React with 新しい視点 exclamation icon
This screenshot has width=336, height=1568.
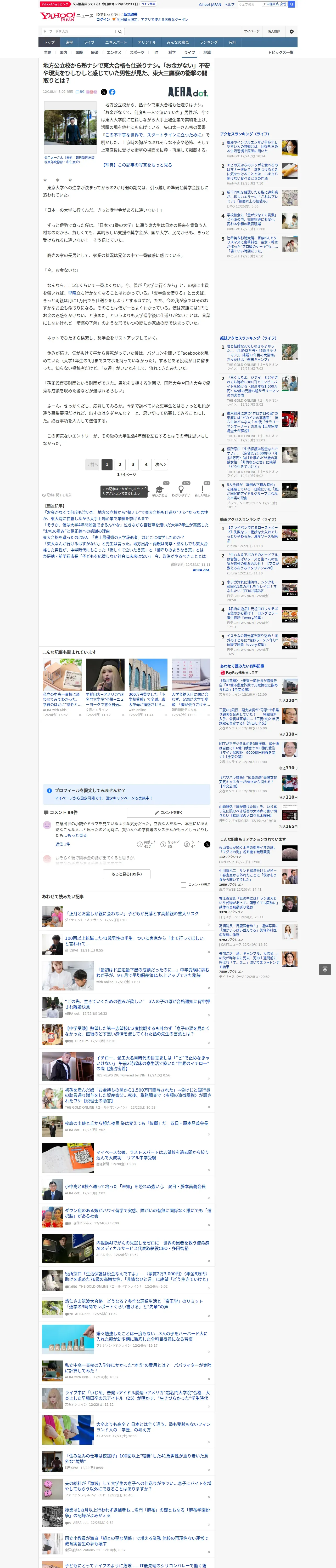click(203, 490)
